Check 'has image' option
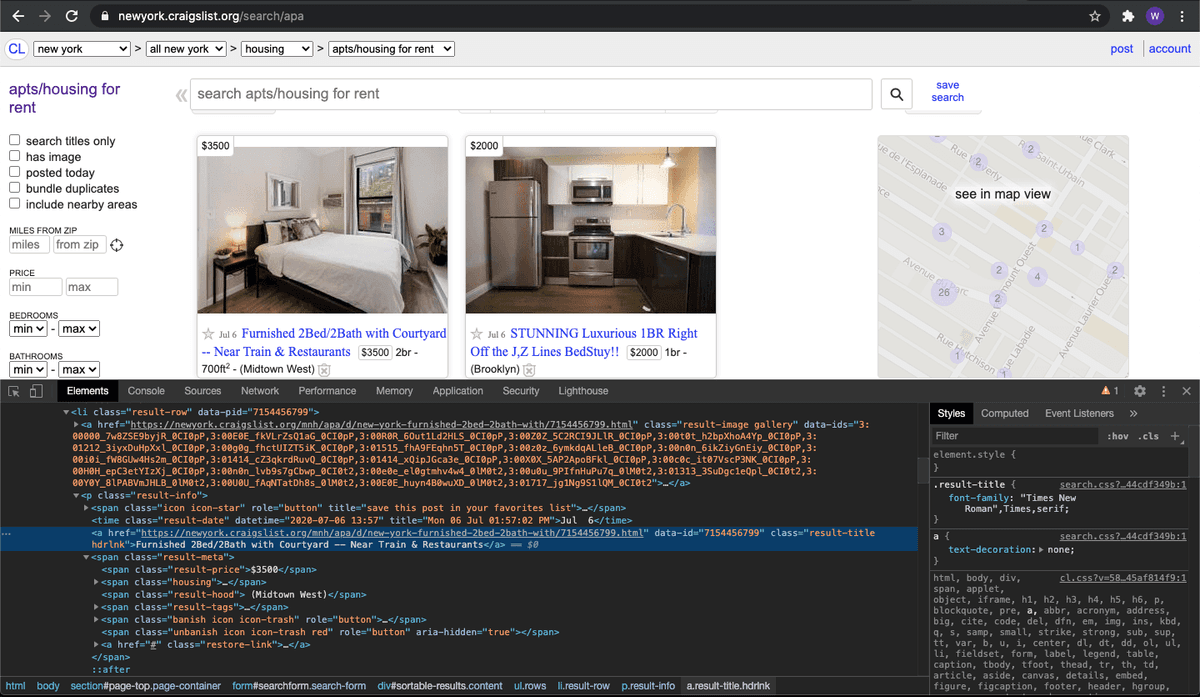 pyautogui.click(x=15, y=157)
